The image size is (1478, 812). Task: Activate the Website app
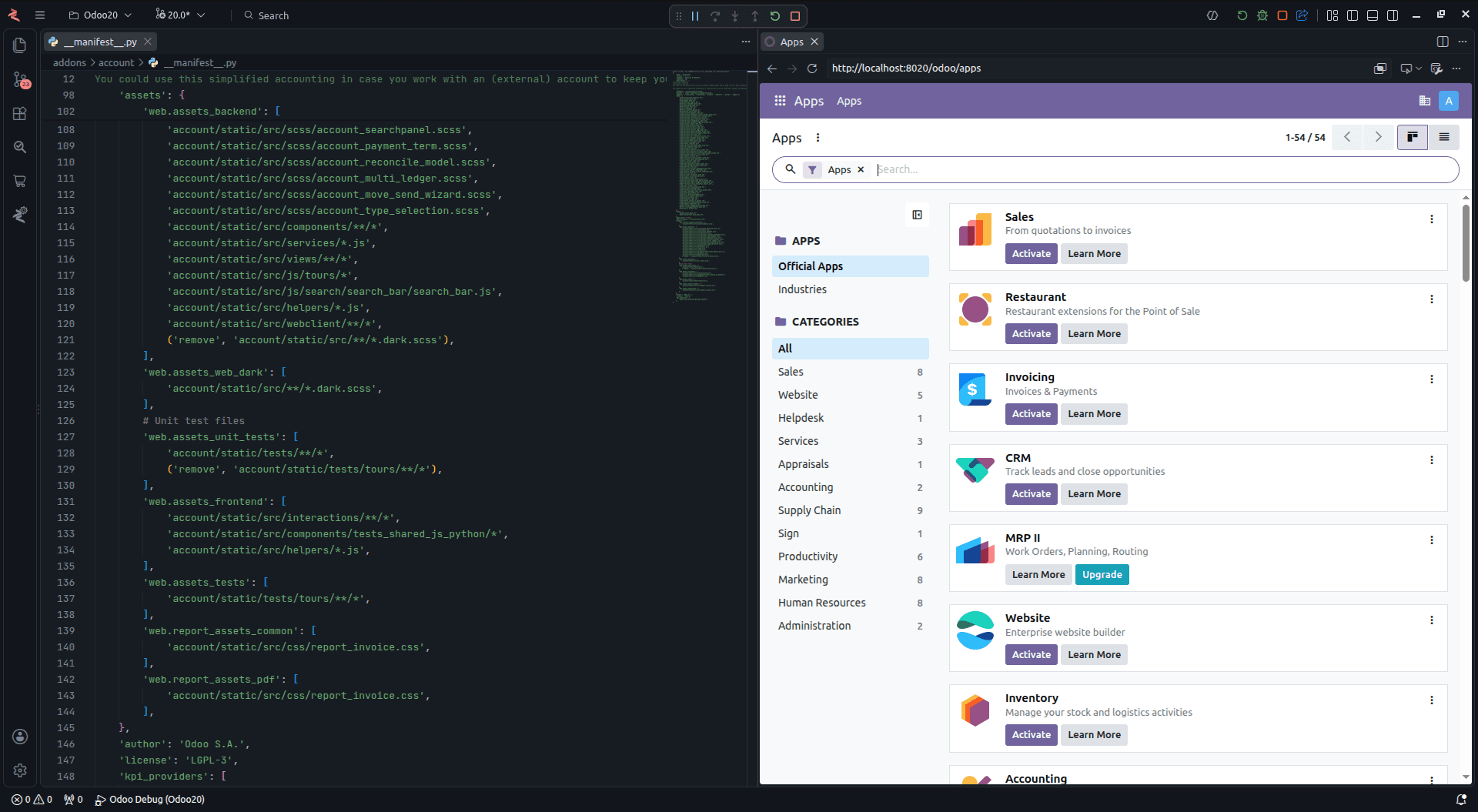1031,655
